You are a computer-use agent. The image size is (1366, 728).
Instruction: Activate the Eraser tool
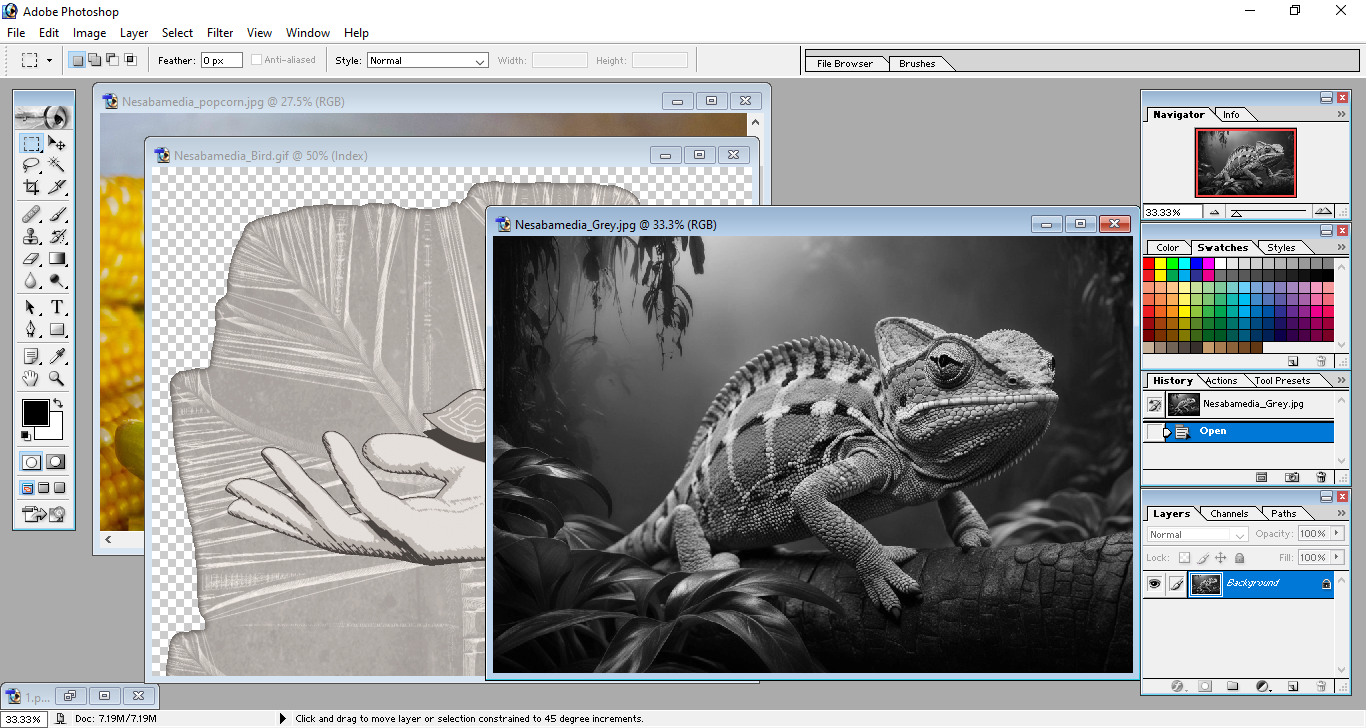click(x=32, y=259)
